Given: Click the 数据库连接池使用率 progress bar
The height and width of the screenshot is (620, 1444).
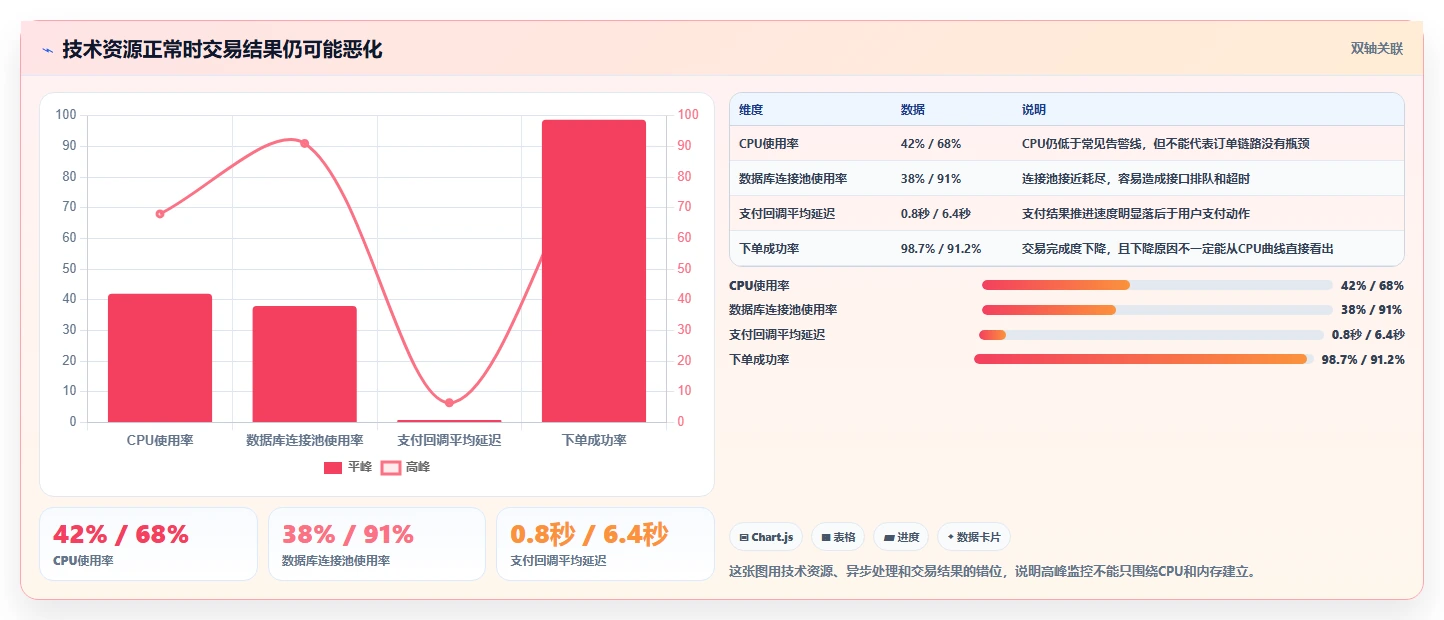Looking at the screenshot, I should point(1157,310).
